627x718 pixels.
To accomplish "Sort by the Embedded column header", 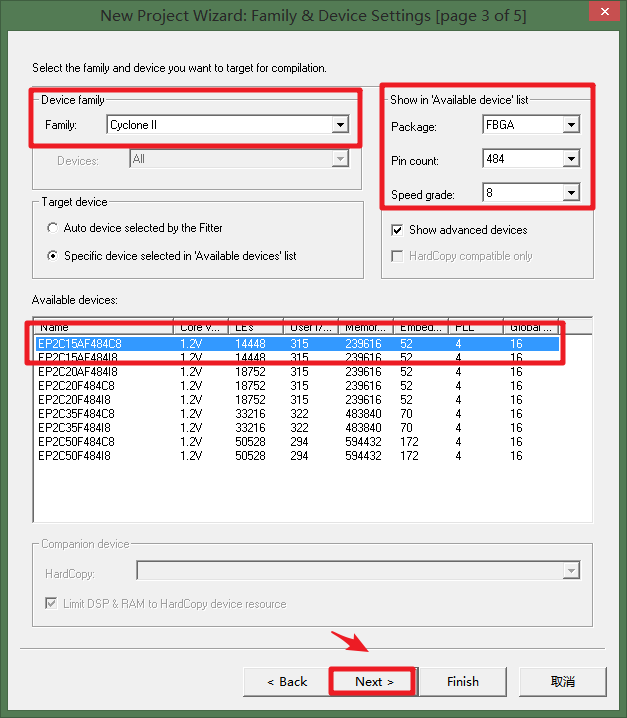I will point(420,327).
